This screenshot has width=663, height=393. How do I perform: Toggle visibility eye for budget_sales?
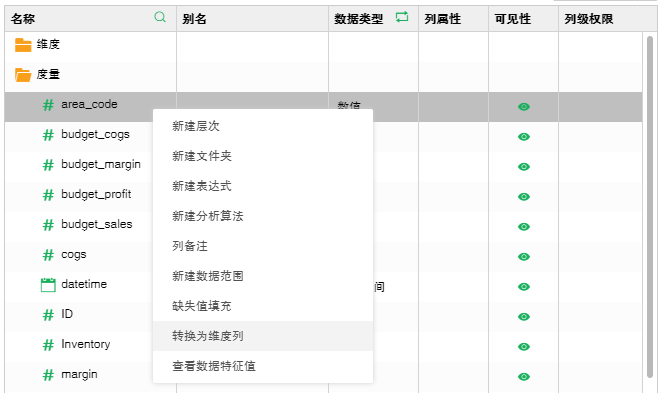(x=524, y=227)
